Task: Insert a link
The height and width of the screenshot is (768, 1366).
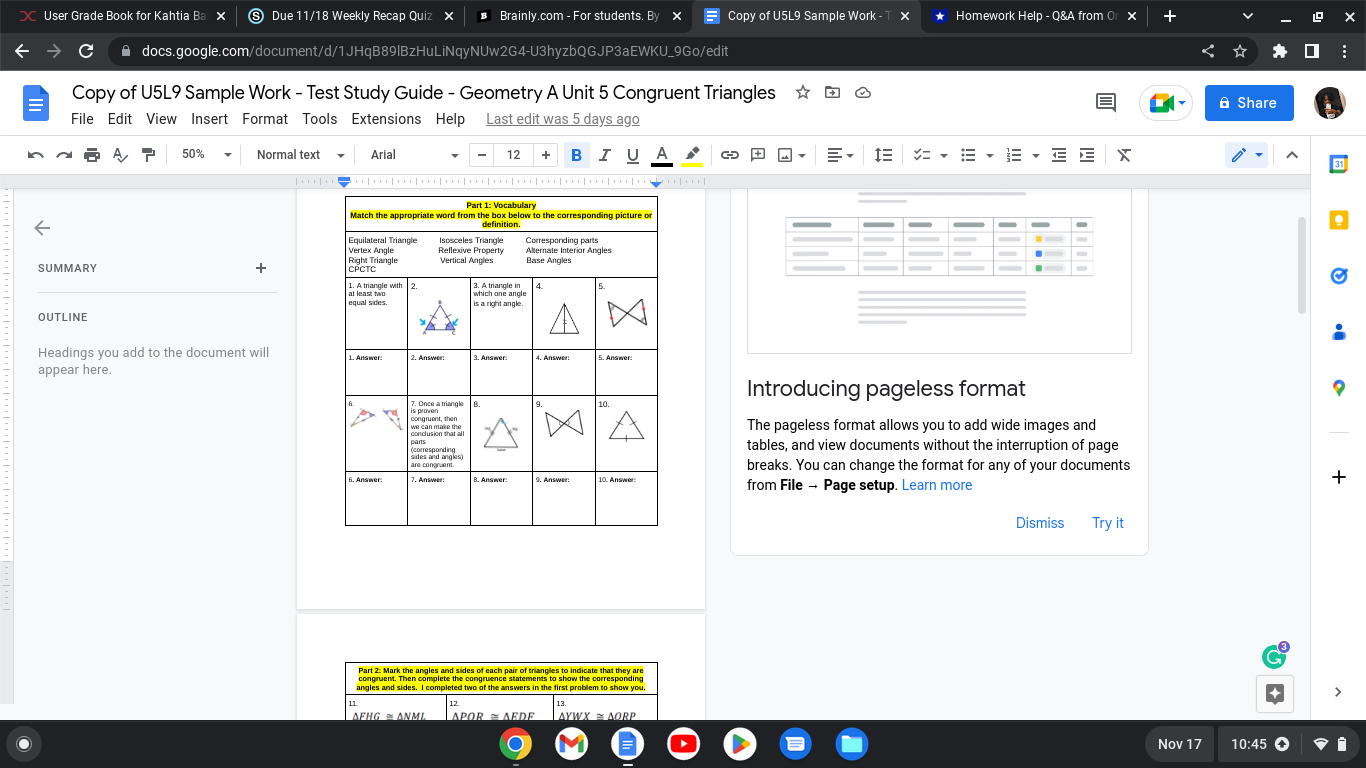Action: (x=729, y=154)
